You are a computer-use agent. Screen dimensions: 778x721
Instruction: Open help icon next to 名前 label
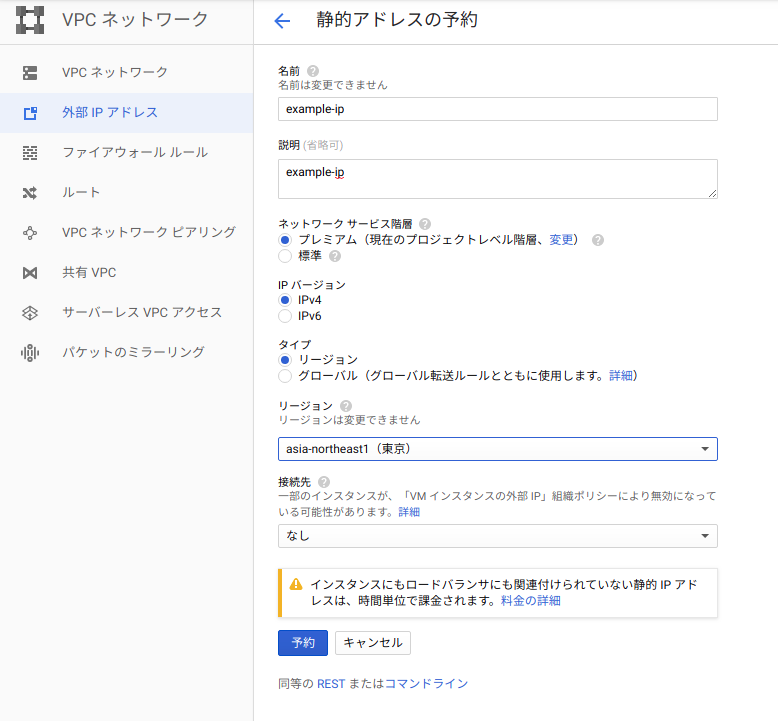click(313, 71)
